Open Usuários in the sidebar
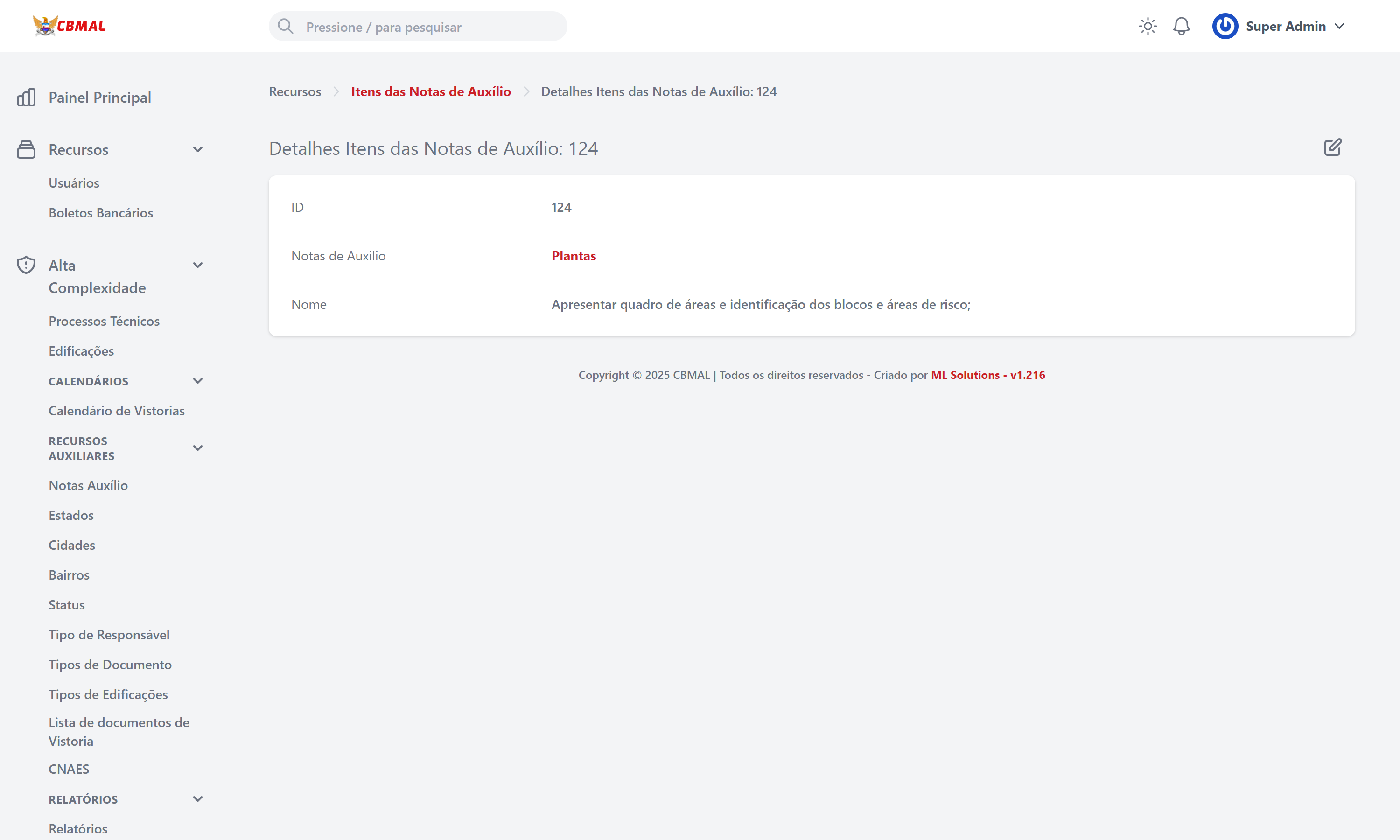This screenshot has height=840, width=1400. [x=74, y=183]
